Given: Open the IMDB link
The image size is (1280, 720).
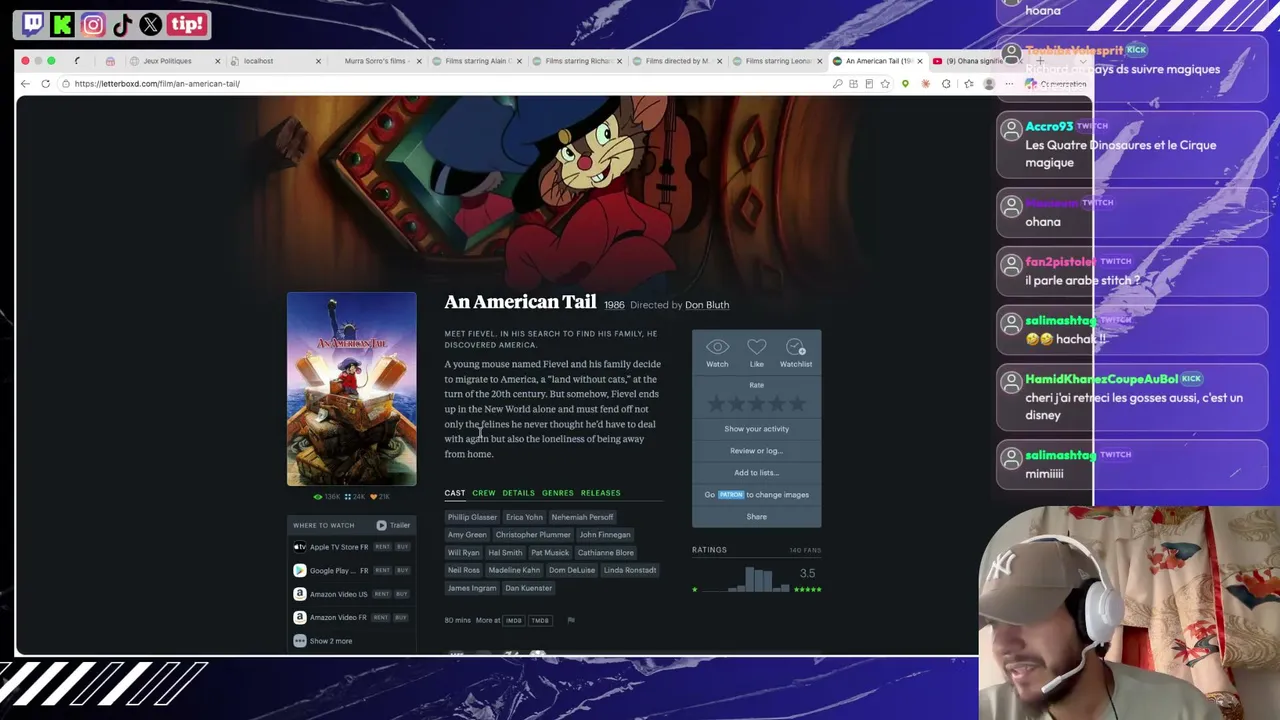Looking at the screenshot, I should [x=514, y=621].
